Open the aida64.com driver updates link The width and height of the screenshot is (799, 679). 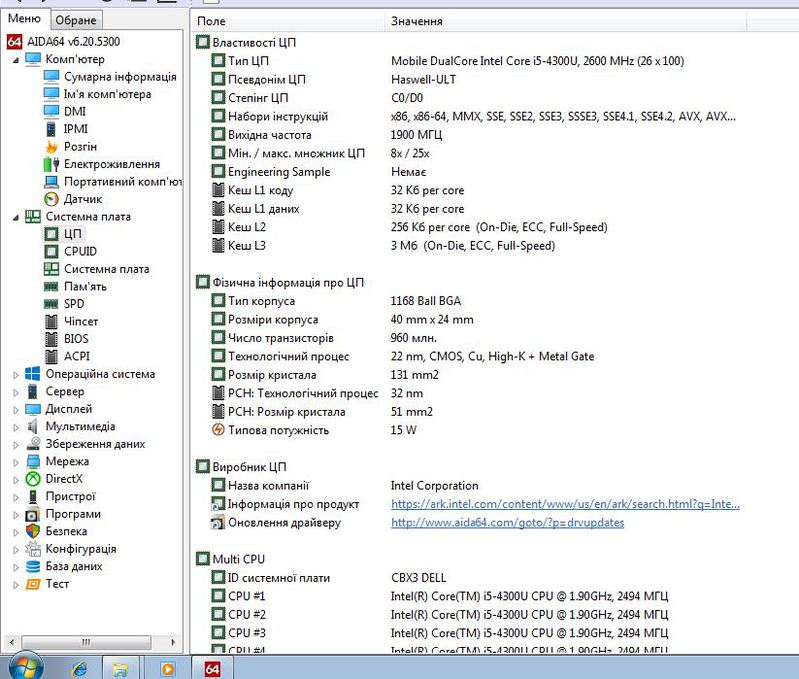[x=507, y=522]
